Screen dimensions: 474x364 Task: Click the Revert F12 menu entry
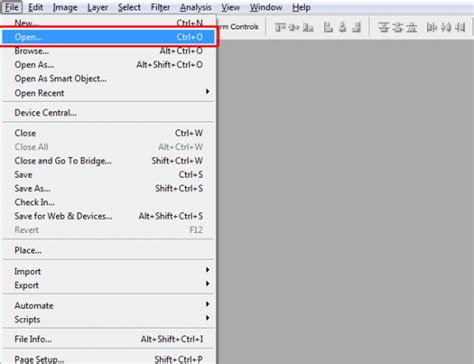(108, 230)
